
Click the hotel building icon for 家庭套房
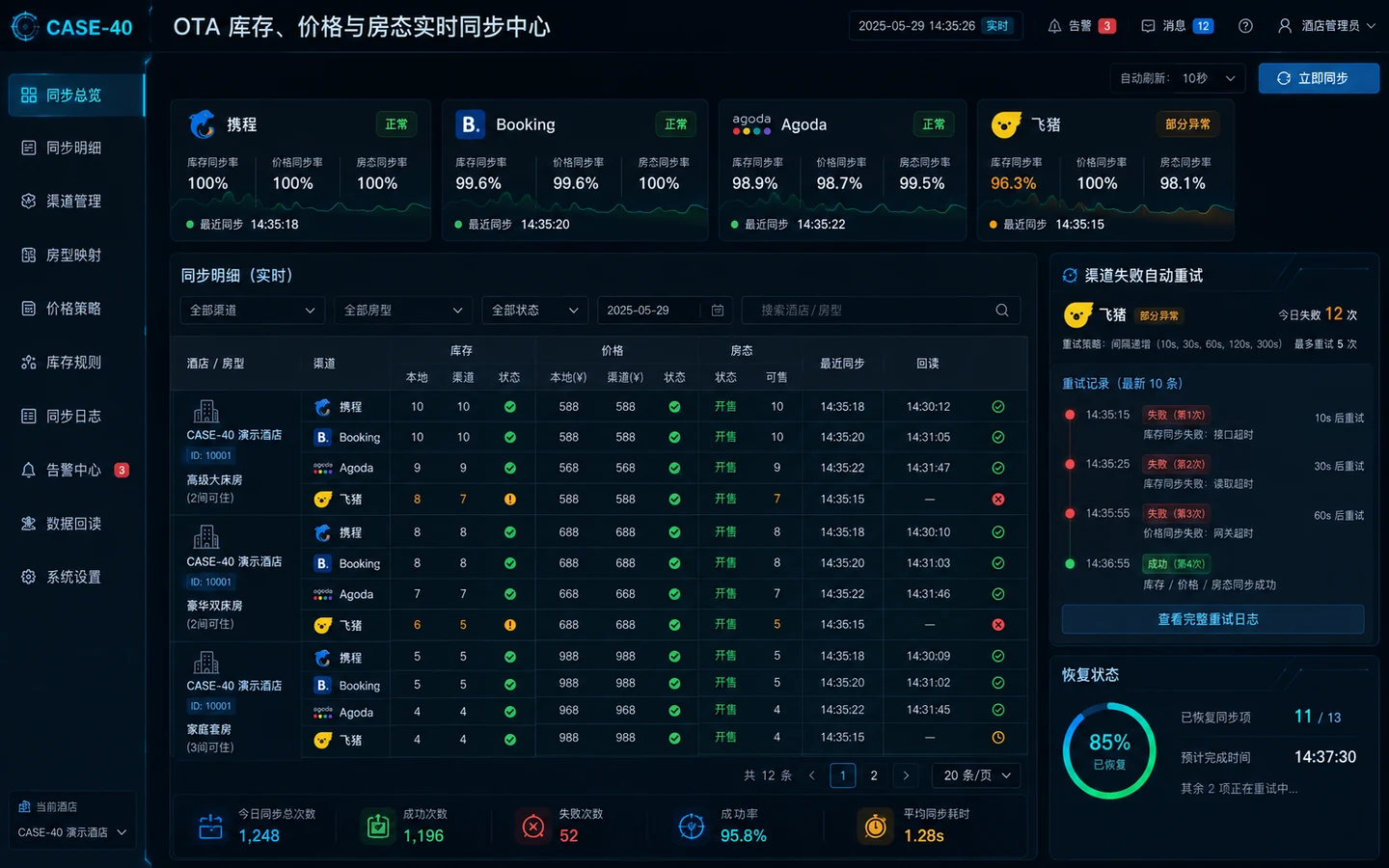pos(206,663)
